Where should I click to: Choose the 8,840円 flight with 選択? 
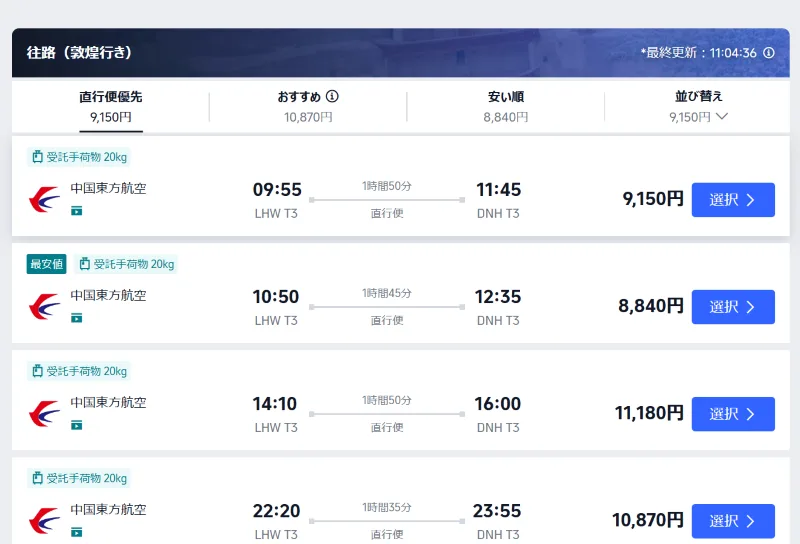733,307
